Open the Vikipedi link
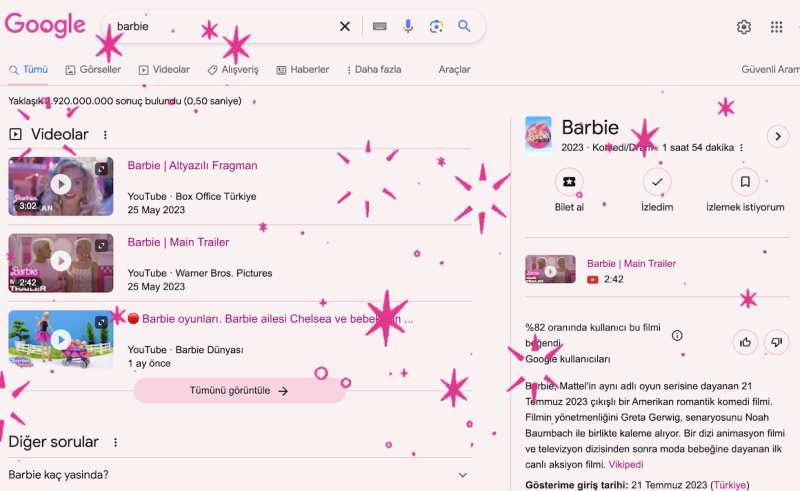The image size is (800, 491). [626, 464]
